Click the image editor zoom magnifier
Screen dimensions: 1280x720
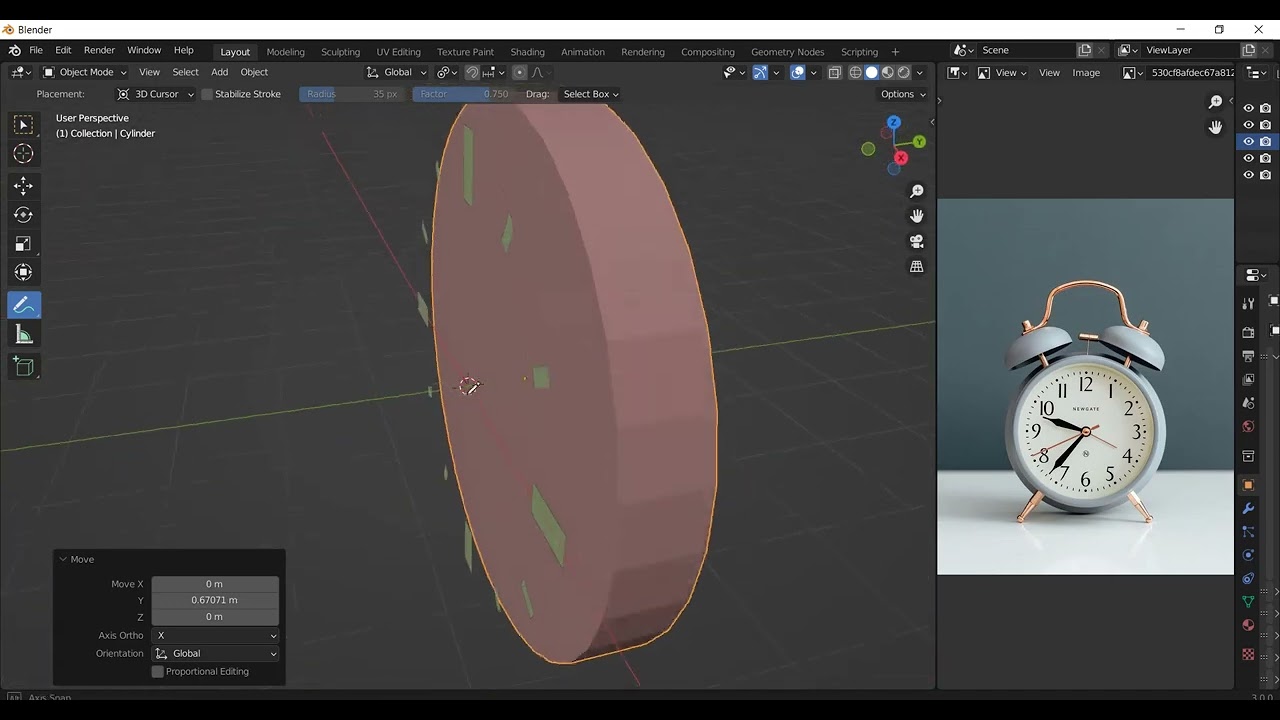(x=1215, y=102)
